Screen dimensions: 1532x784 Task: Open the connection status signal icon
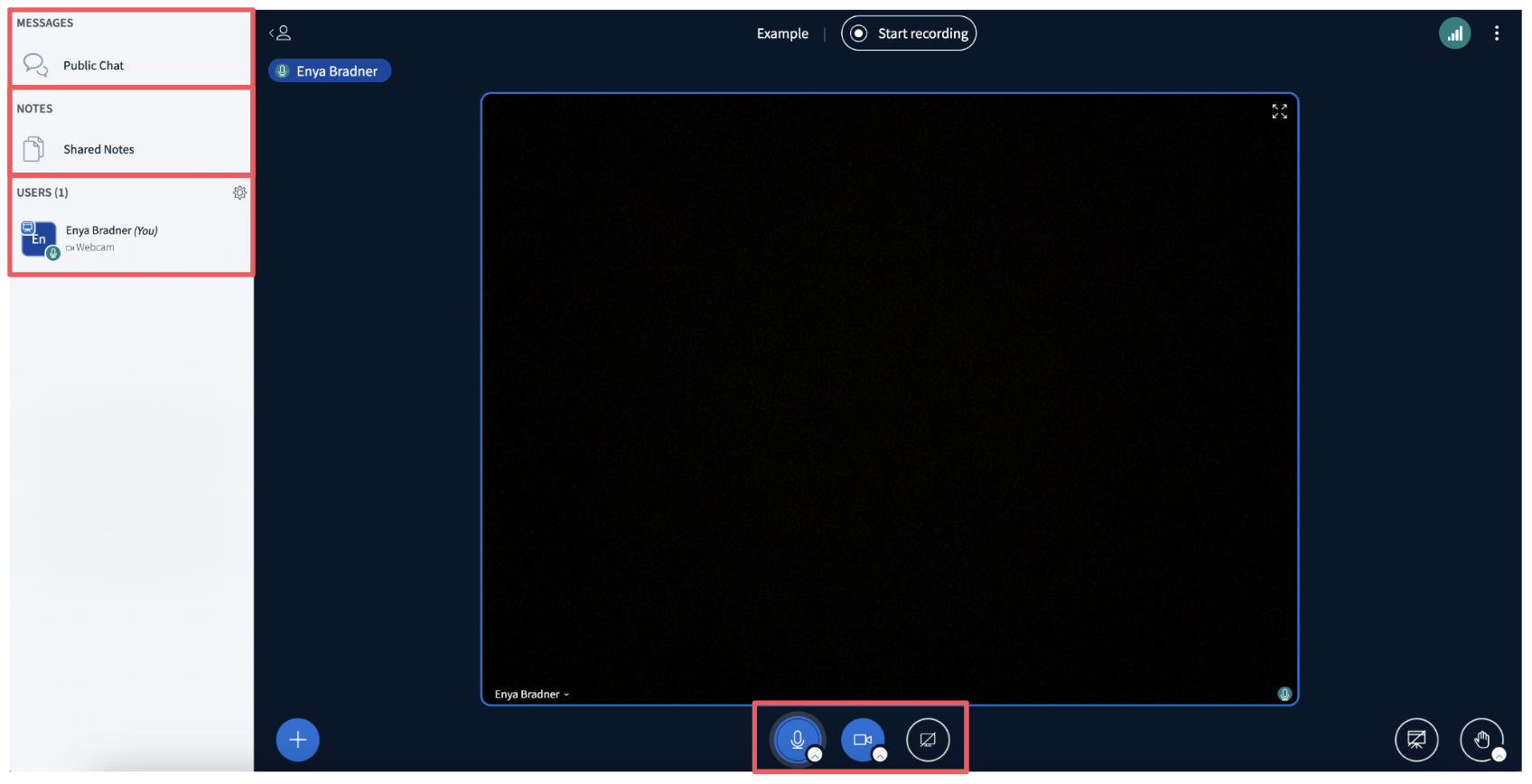pos(1454,33)
